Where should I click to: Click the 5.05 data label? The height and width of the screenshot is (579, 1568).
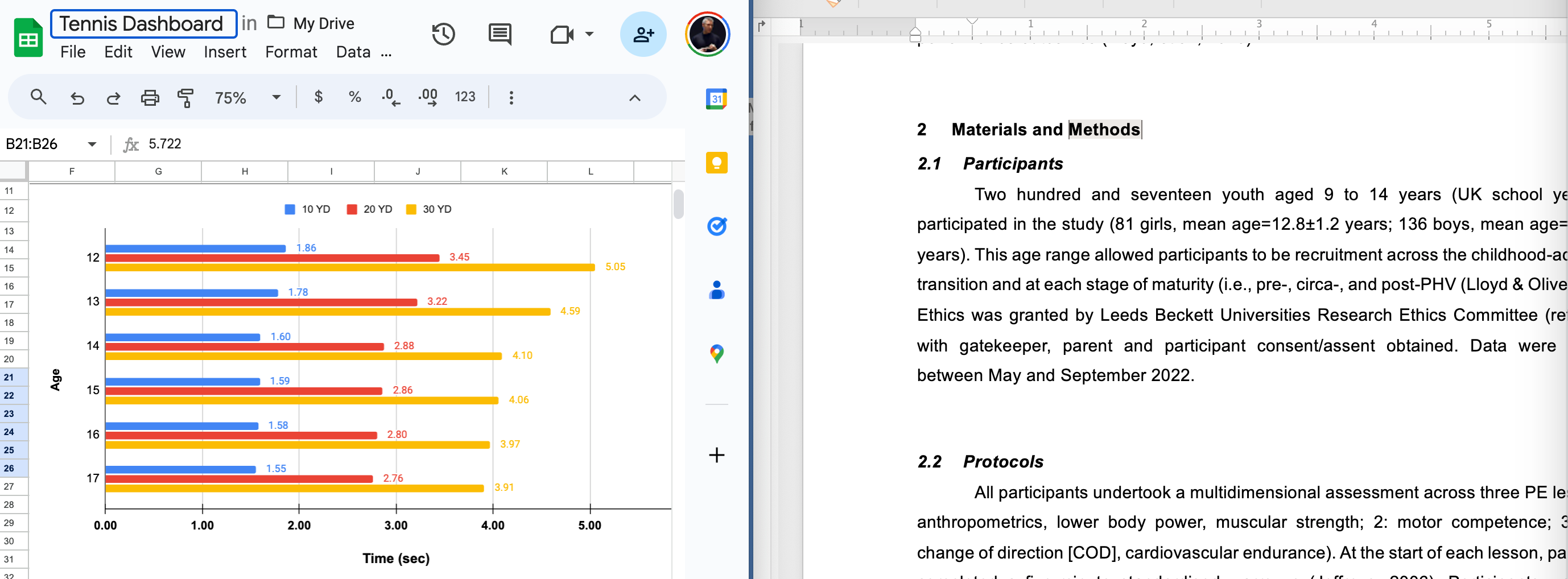pyautogui.click(x=615, y=266)
